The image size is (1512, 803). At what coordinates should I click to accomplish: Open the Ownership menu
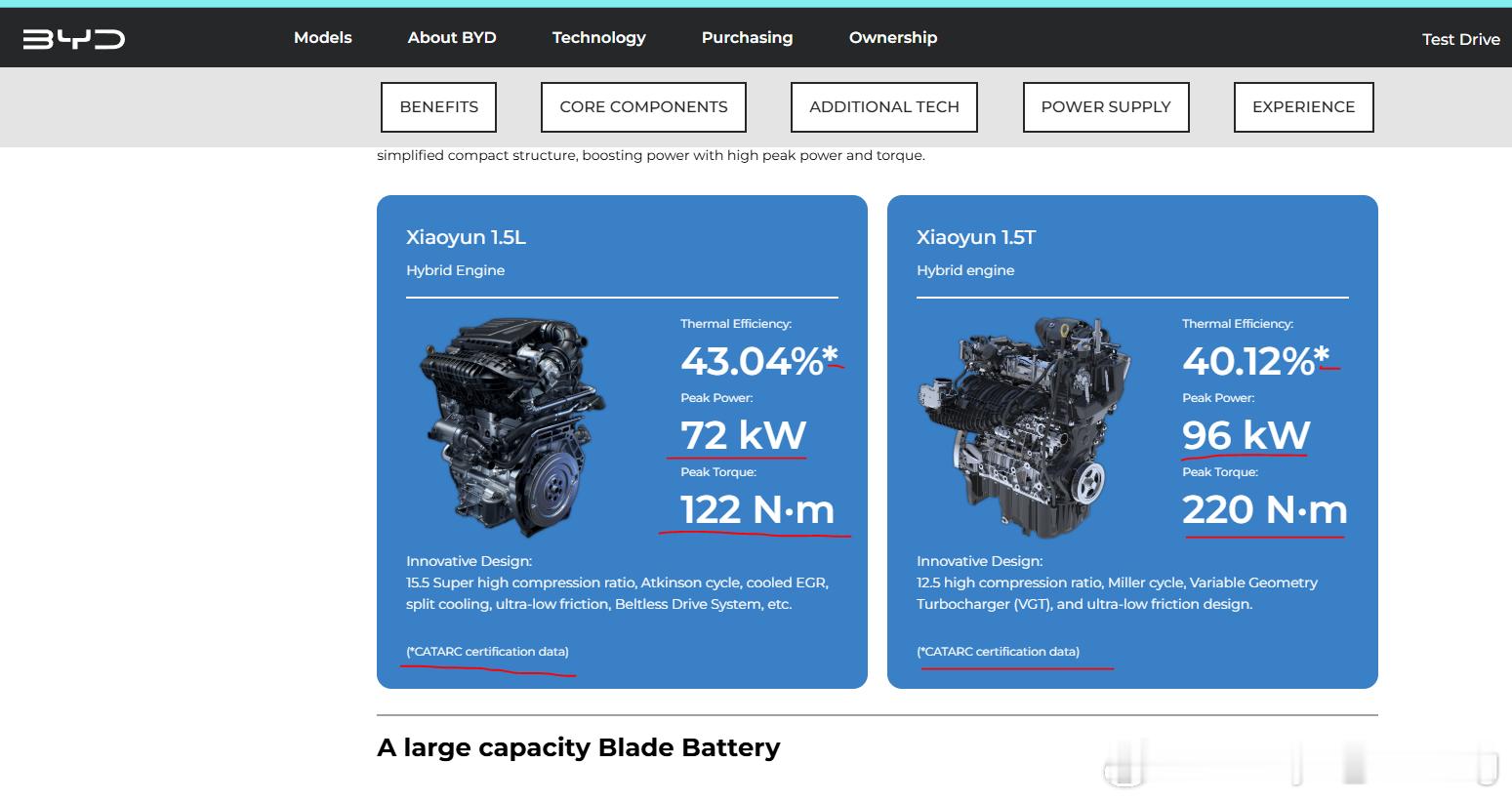pyautogui.click(x=893, y=37)
